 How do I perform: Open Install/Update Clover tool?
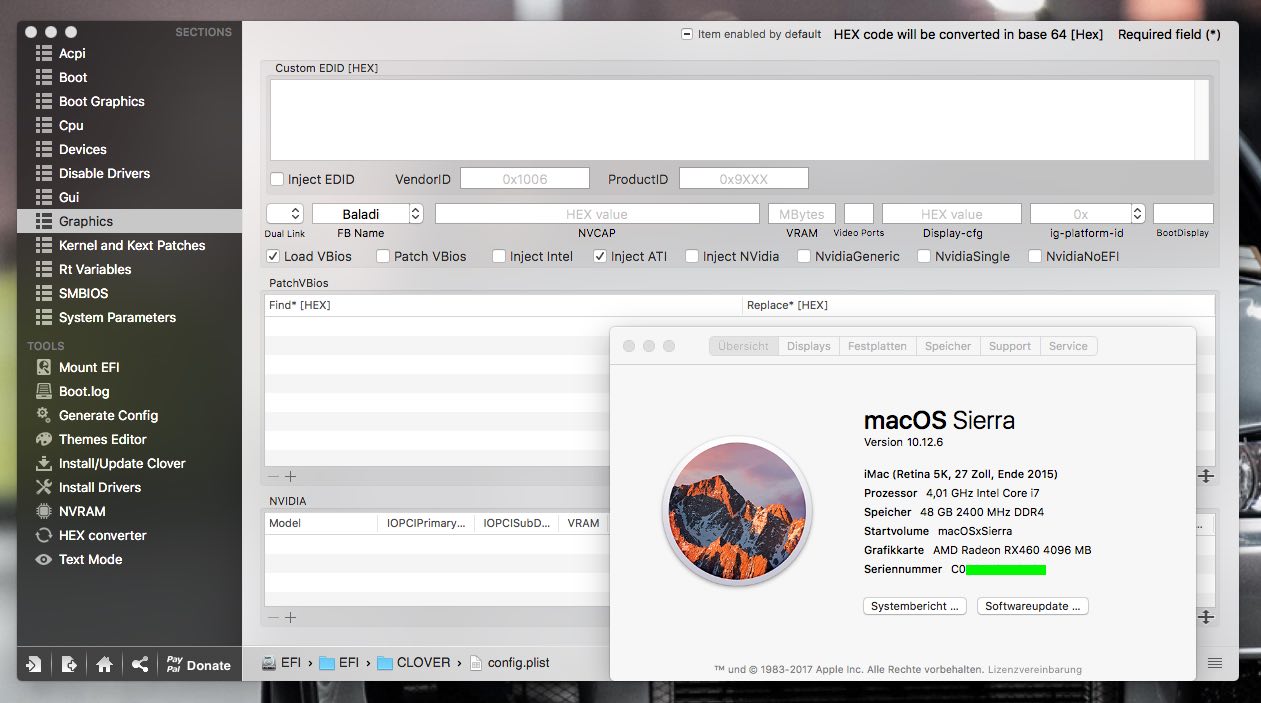click(129, 463)
